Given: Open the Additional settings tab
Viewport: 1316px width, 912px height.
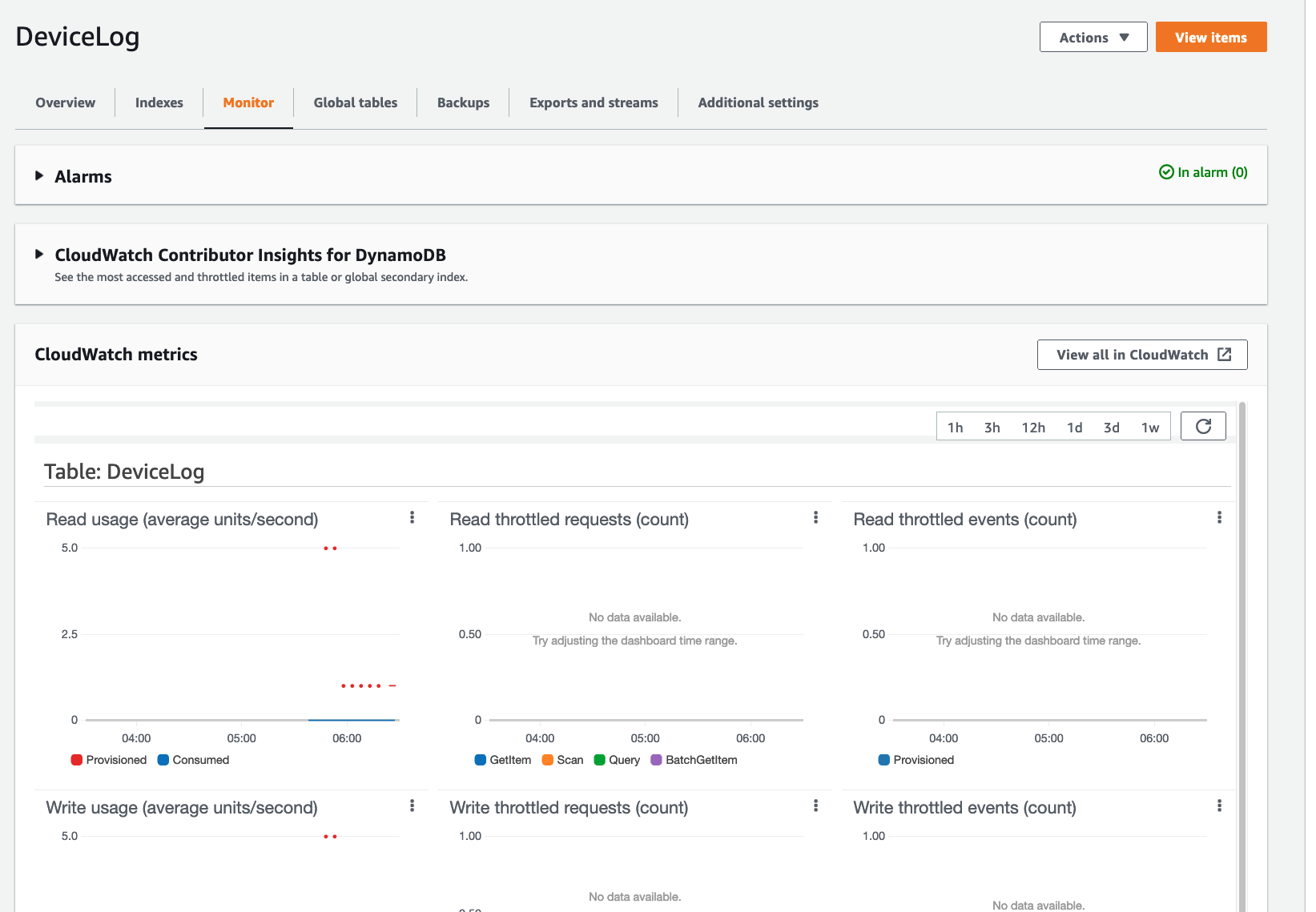Looking at the screenshot, I should [759, 102].
